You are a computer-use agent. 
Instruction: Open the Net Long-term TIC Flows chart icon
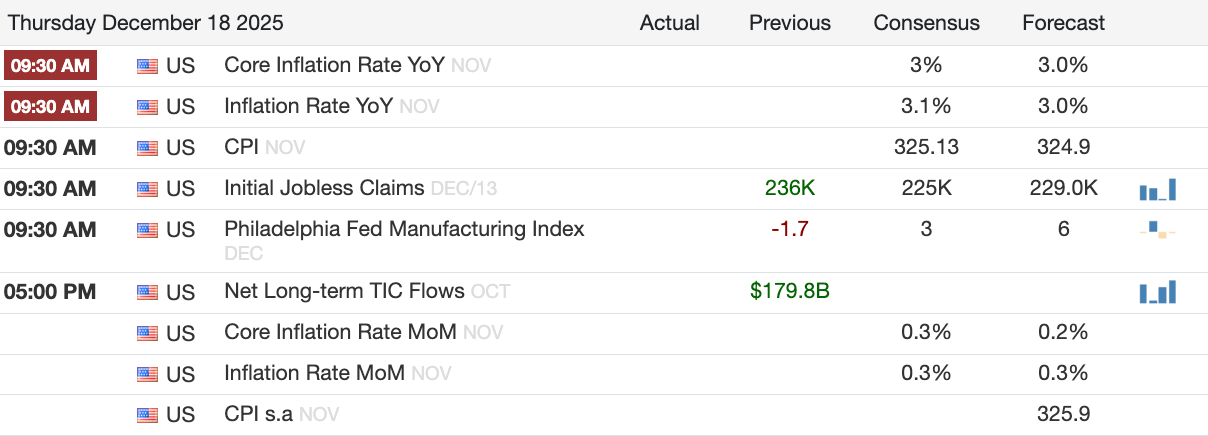[x=1157, y=292]
